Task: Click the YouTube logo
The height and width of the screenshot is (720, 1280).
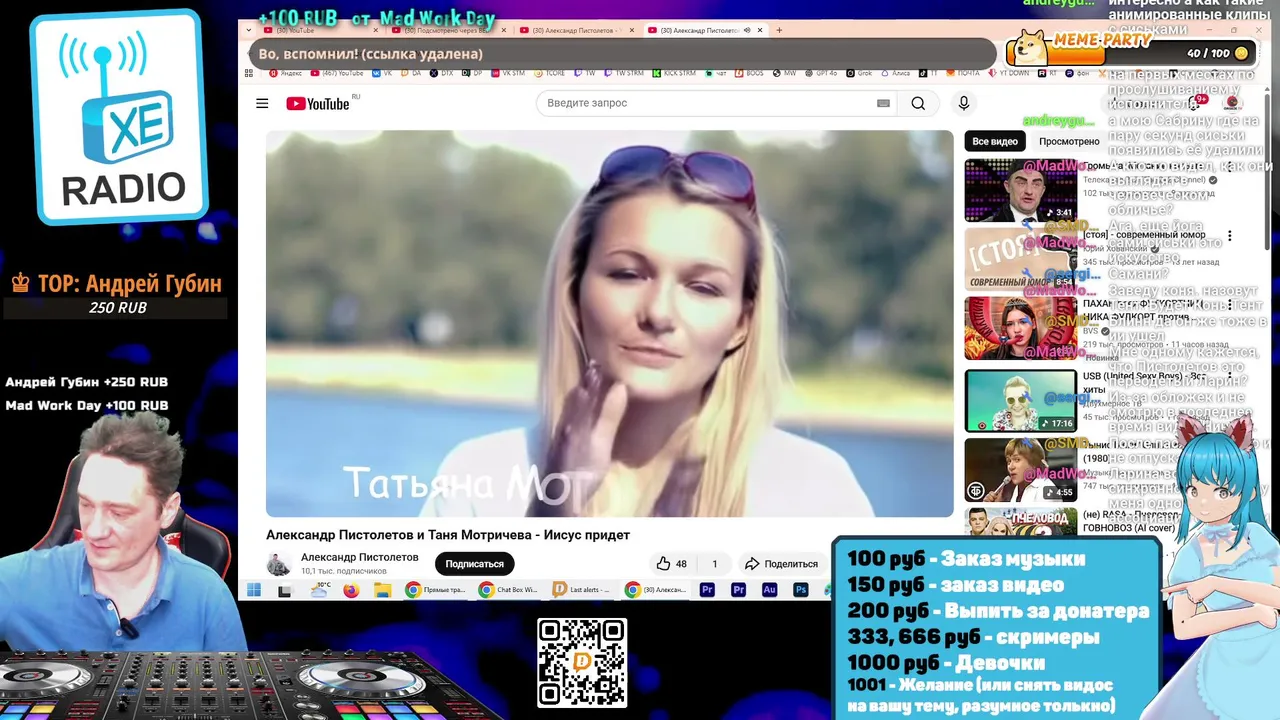Action: click(318, 104)
